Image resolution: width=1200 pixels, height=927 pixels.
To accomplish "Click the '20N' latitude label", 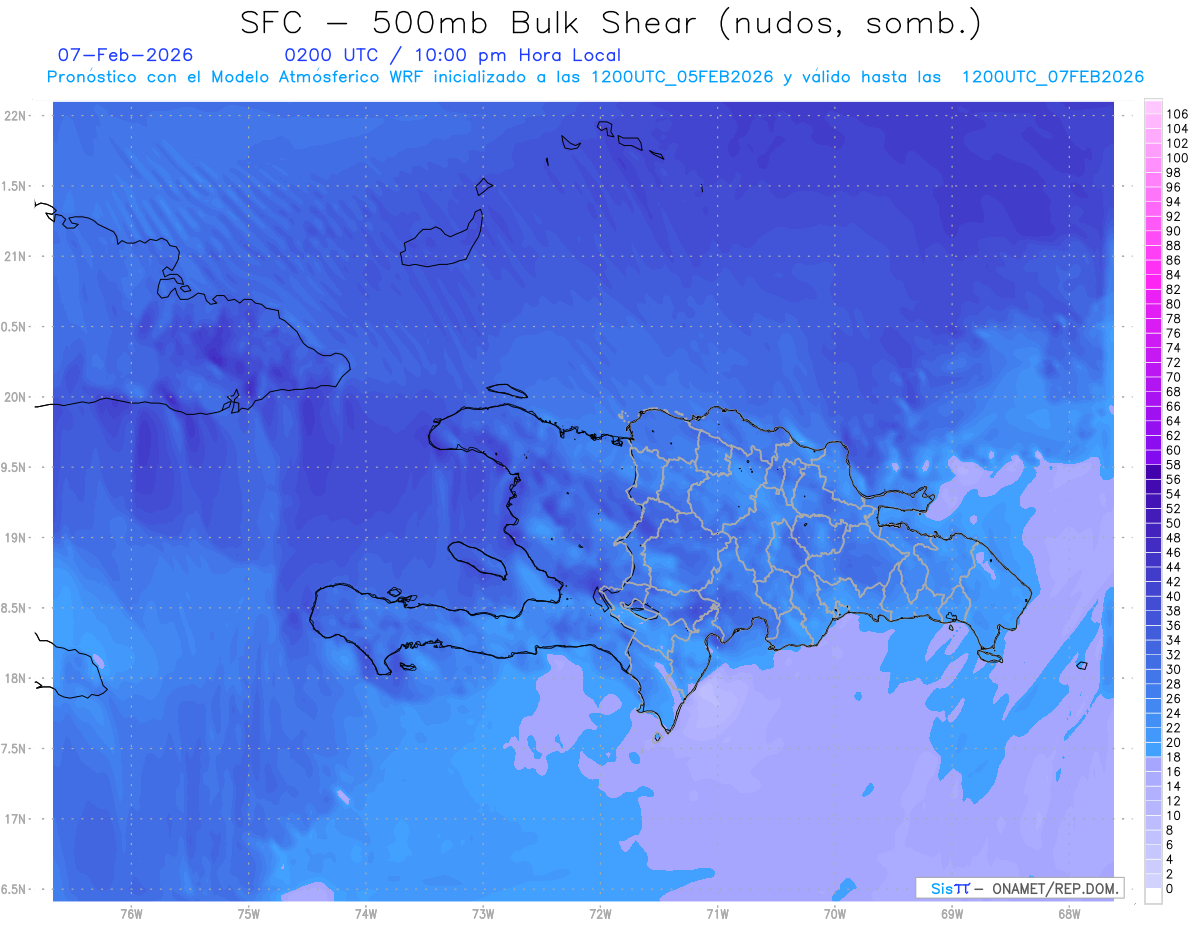I will pos(16,397).
